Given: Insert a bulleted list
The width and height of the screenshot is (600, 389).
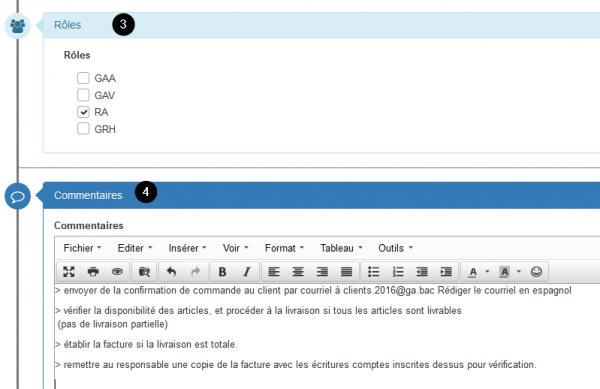Looking at the screenshot, I should point(373,272).
